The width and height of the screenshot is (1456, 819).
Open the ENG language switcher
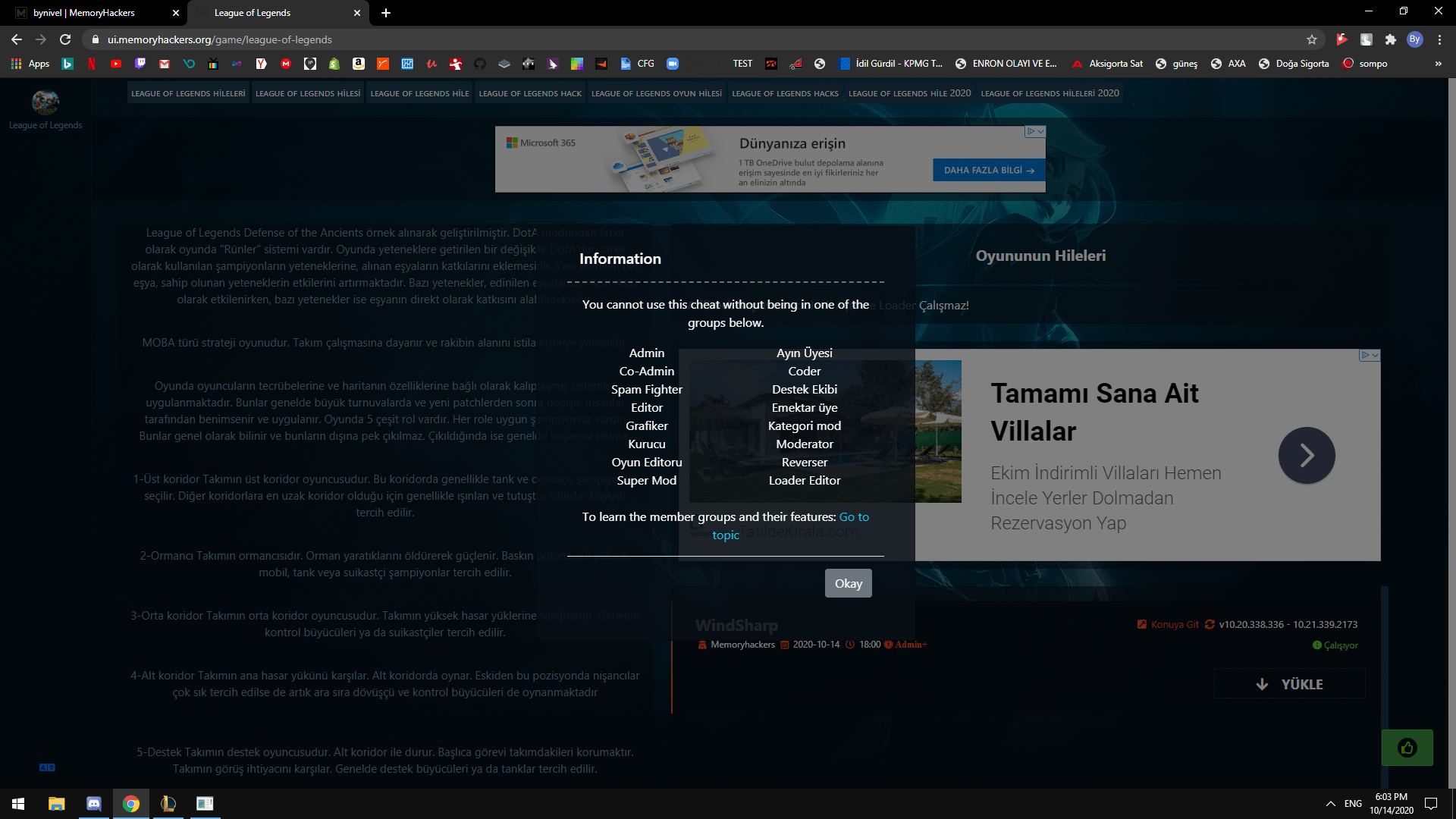coord(1353,804)
